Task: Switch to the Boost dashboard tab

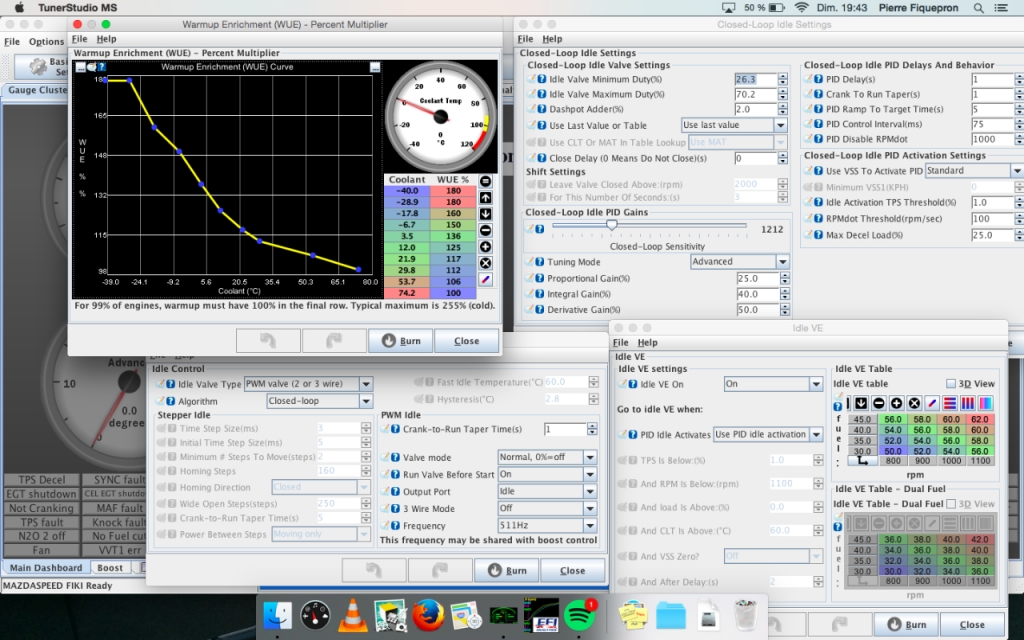Action: point(110,568)
